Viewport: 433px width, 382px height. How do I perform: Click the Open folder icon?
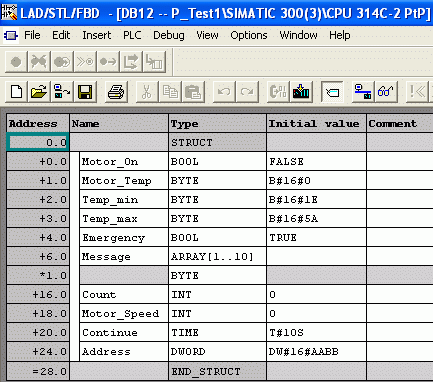coord(39,91)
